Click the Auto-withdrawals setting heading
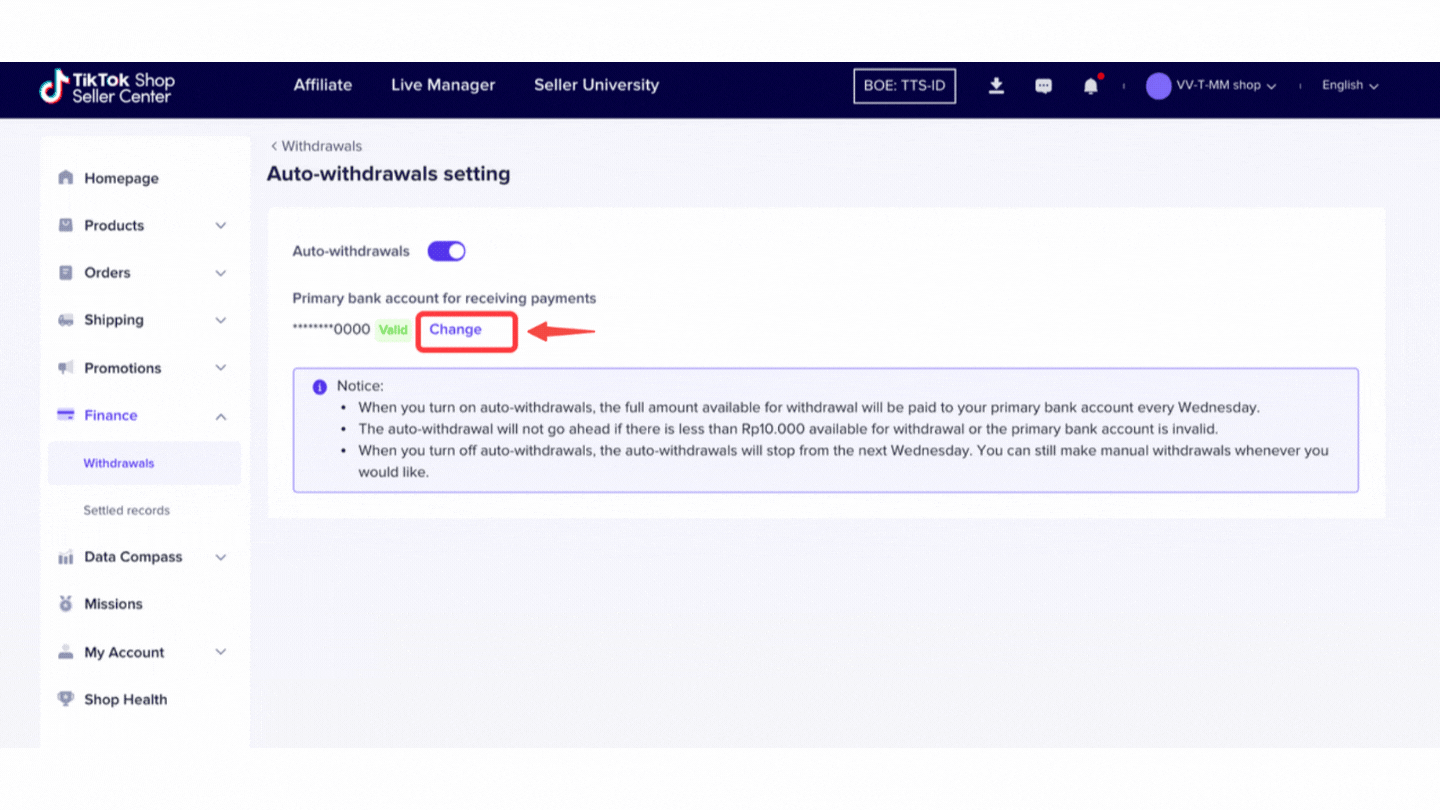1440x810 pixels. coord(388,174)
